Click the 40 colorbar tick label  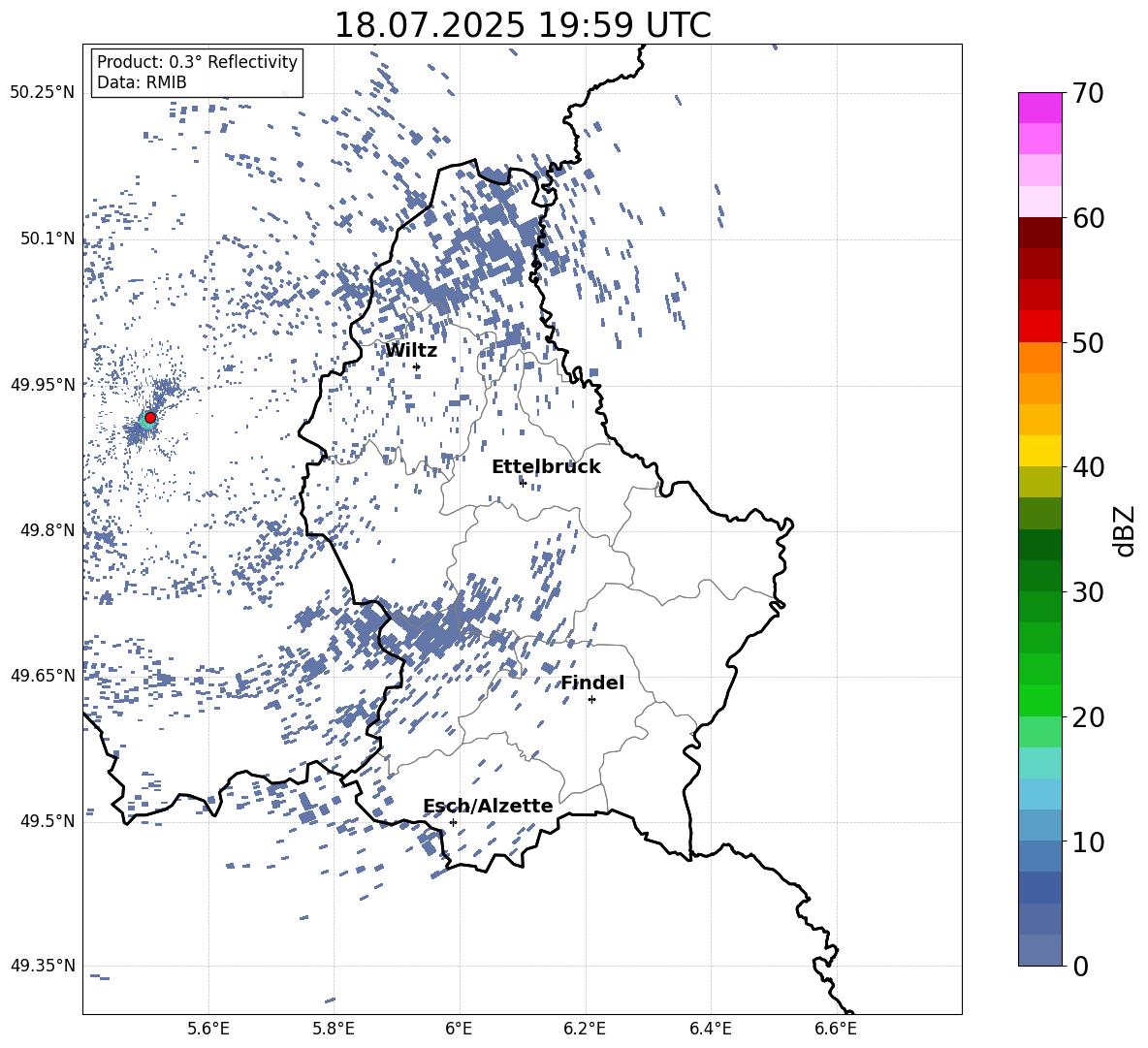click(x=1088, y=467)
